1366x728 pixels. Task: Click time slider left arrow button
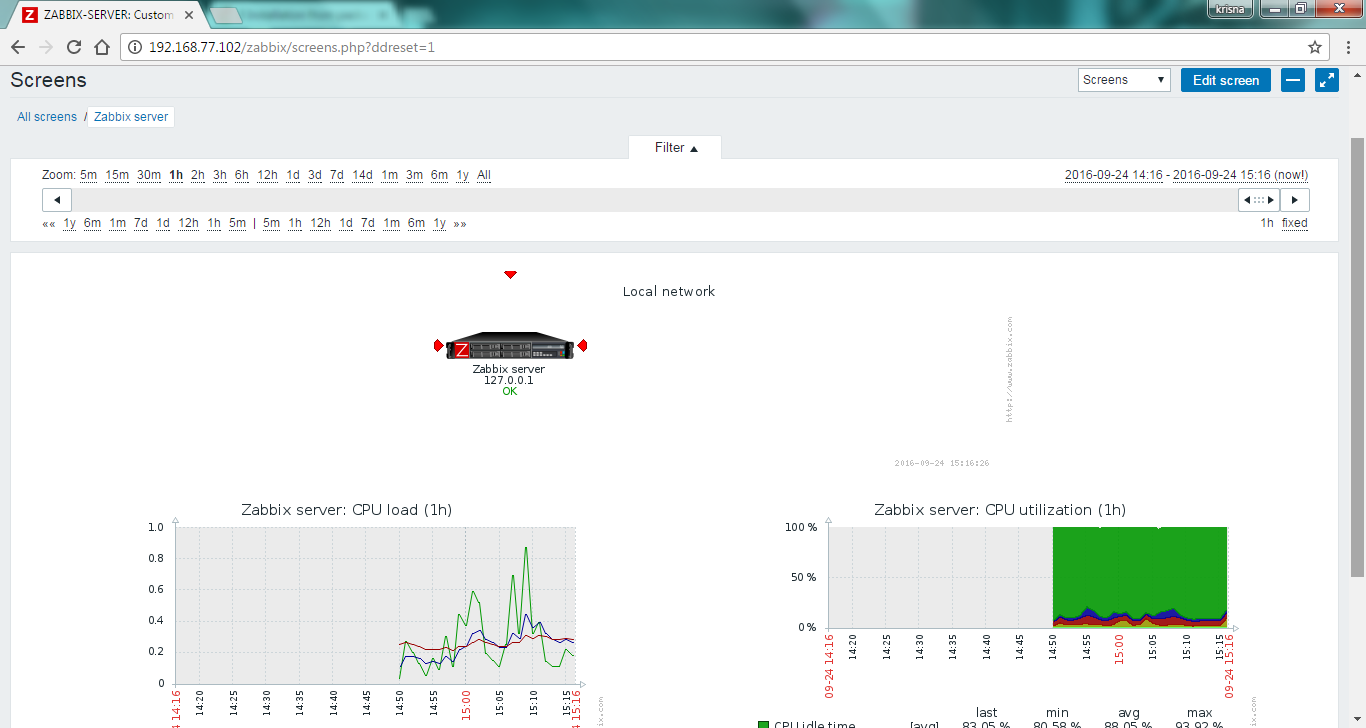point(56,200)
